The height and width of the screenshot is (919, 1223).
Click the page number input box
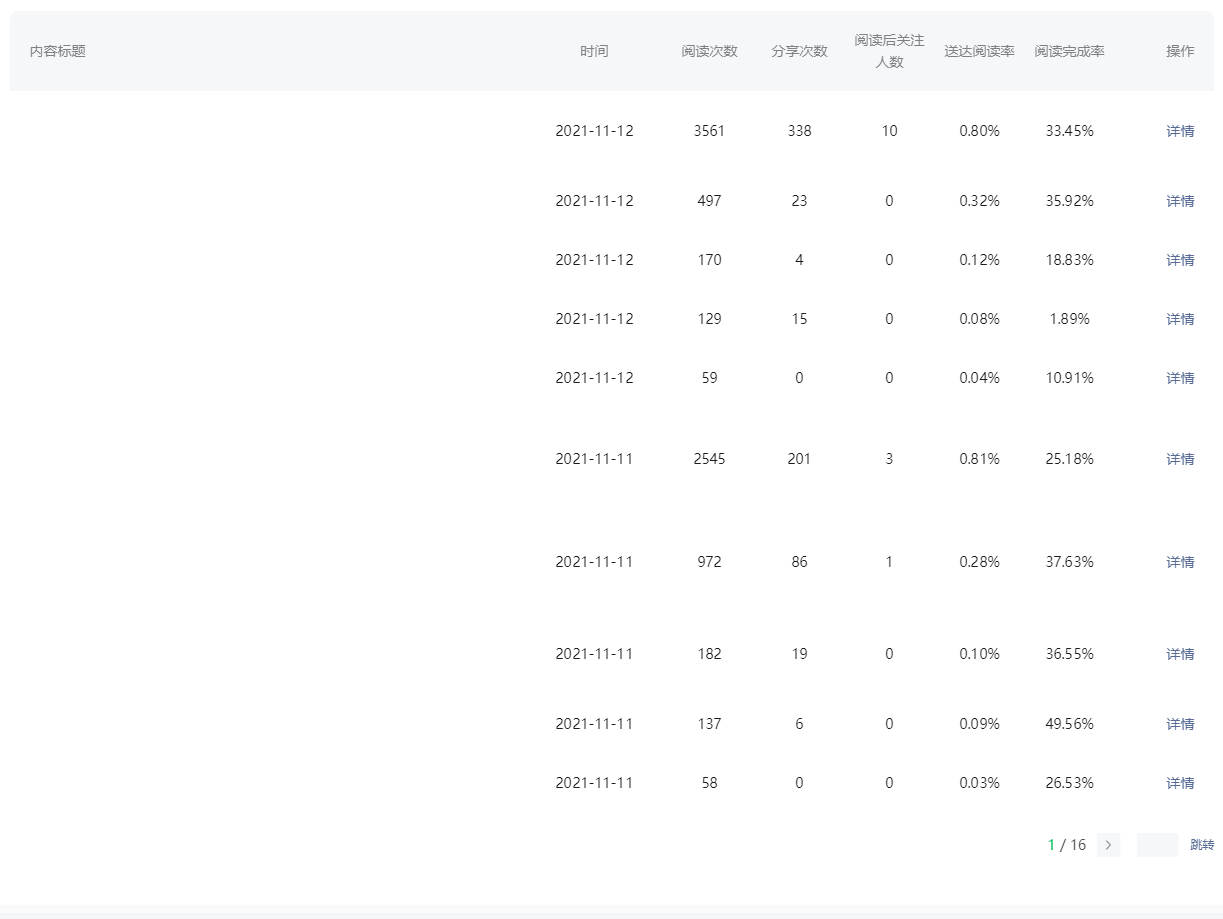[1157, 845]
